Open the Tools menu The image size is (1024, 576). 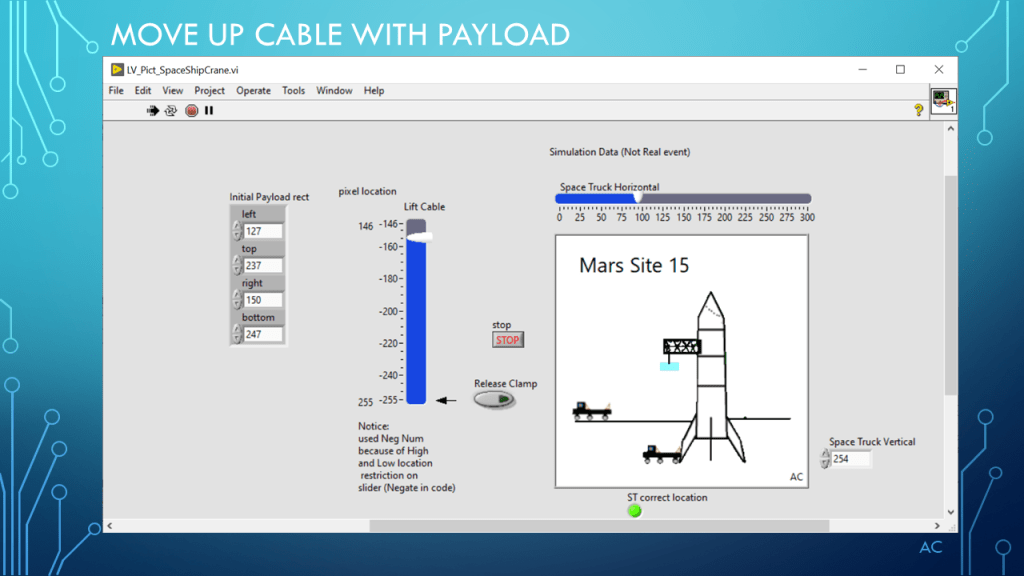pos(293,91)
